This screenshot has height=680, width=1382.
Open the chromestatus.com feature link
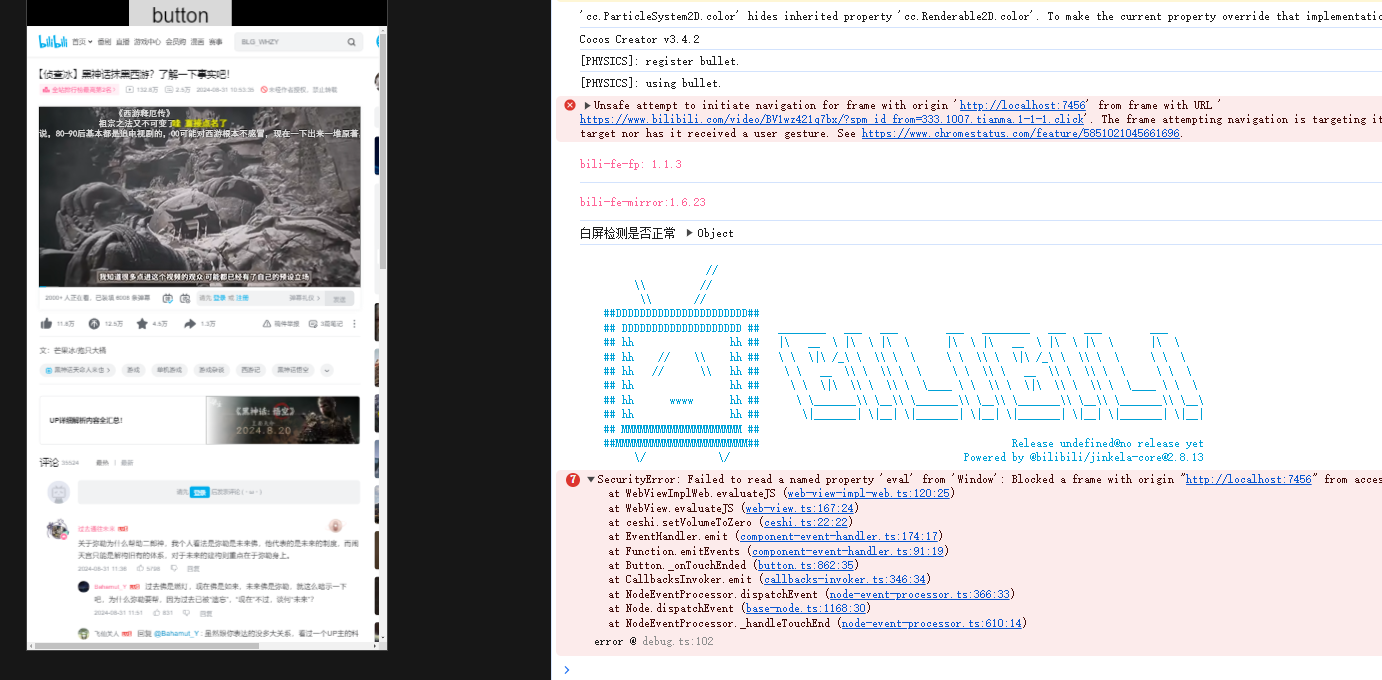(x=1020, y=134)
